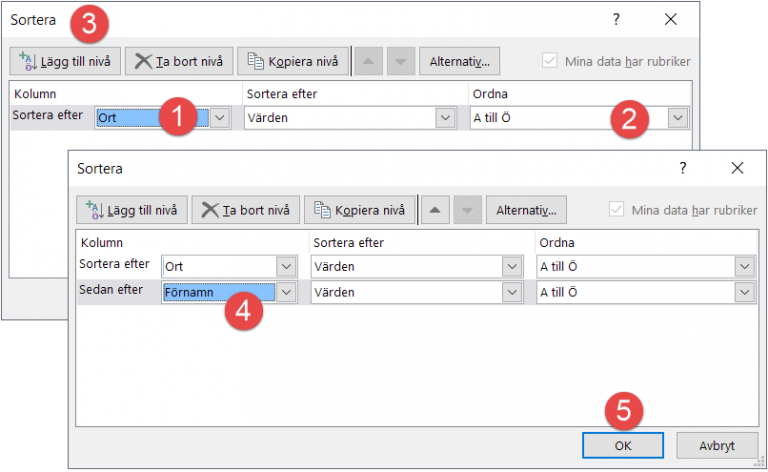Click Kopiera nivå in front dialog
This screenshot has width=768, height=472.
(360, 210)
